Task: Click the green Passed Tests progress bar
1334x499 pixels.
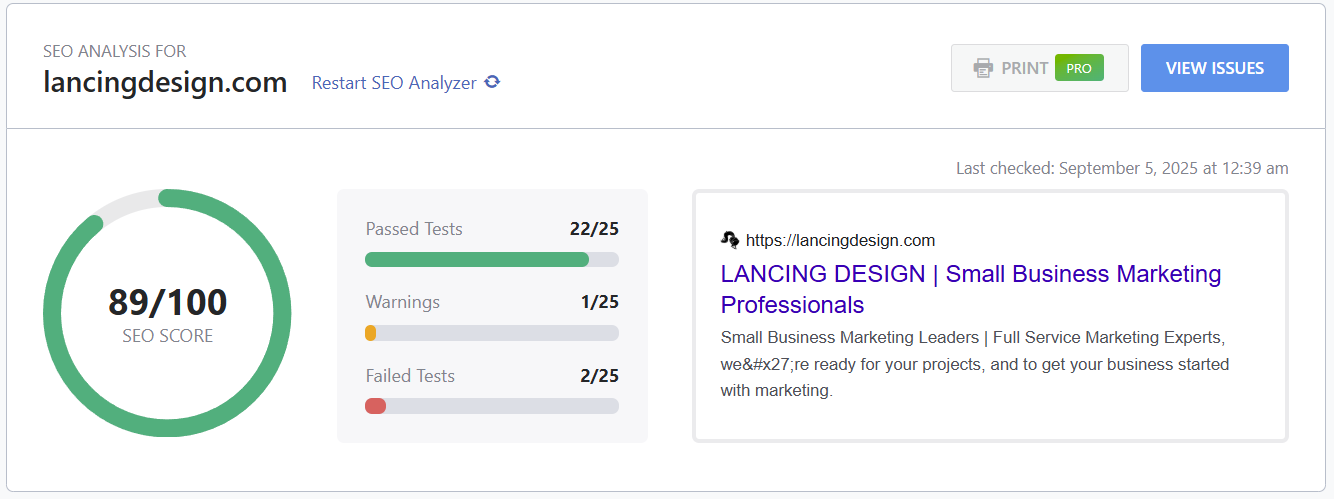Action: (x=476, y=260)
